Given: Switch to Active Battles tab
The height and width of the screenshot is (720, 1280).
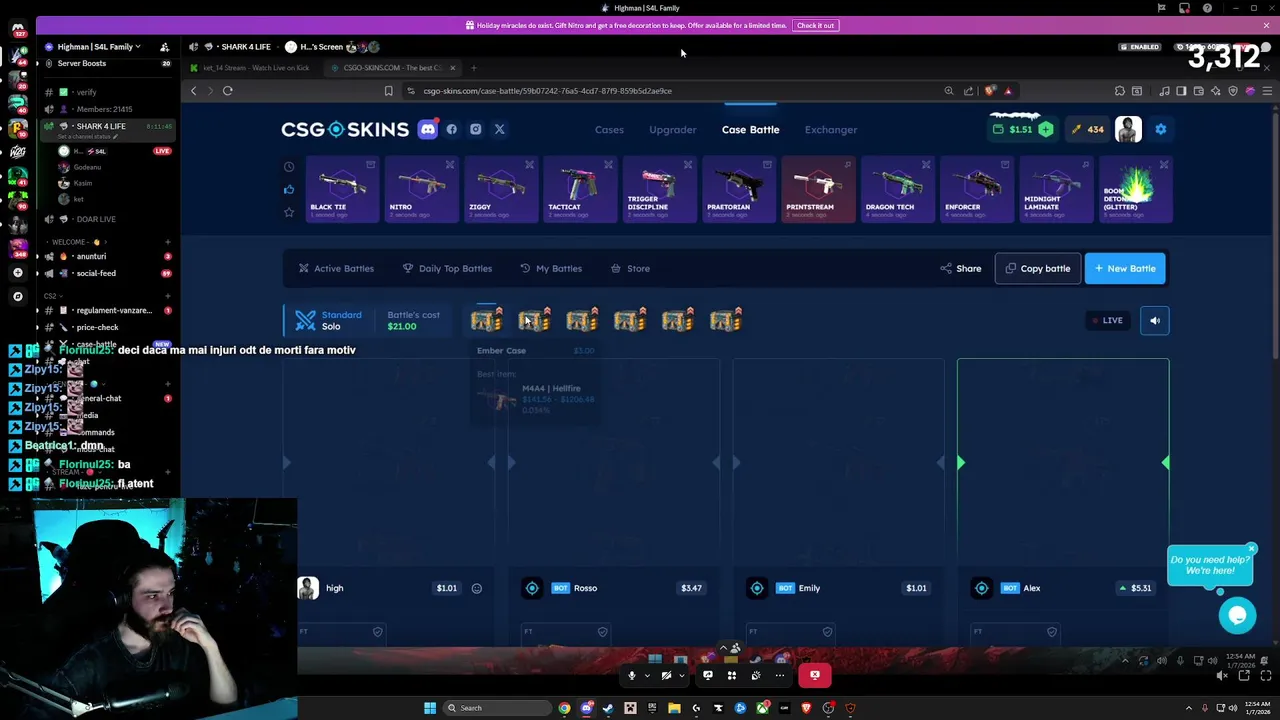Looking at the screenshot, I should tap(336, 268).
